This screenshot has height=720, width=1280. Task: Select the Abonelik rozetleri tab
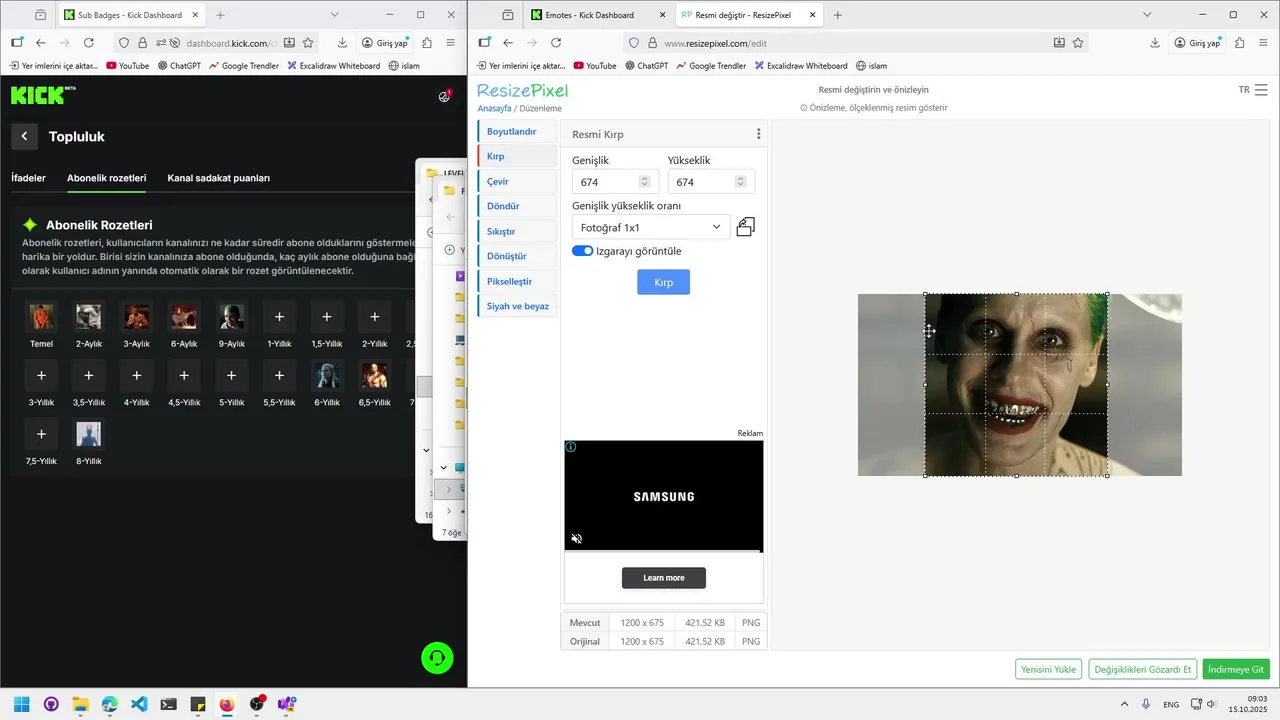click(x=107, y=178)
